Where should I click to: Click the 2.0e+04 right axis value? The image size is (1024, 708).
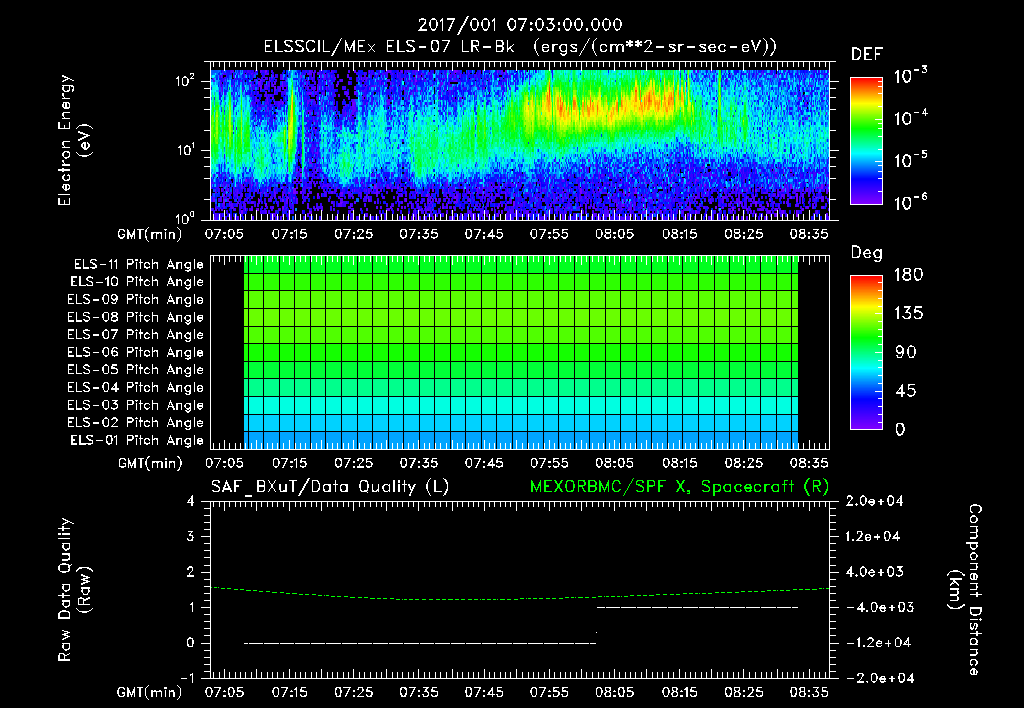tap(874, 501)
